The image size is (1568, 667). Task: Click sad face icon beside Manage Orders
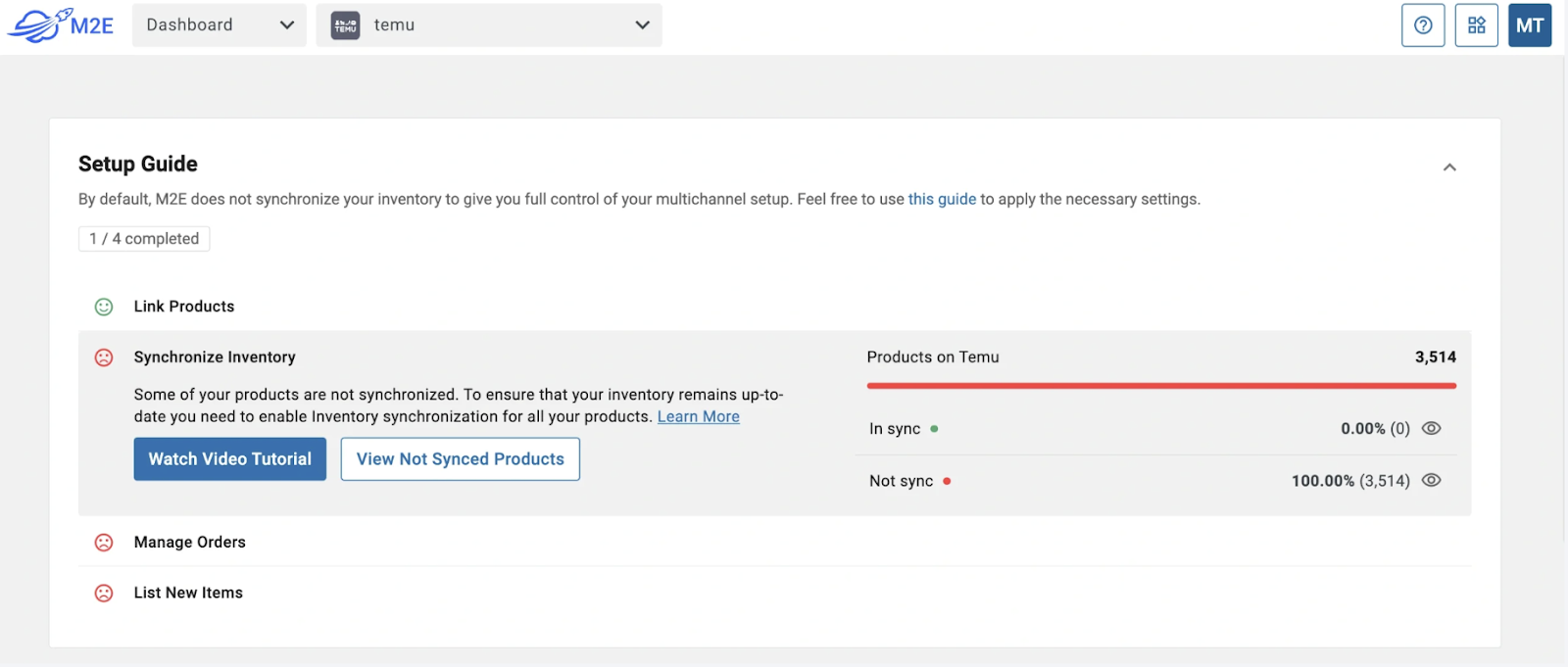(x=104, y=543)
